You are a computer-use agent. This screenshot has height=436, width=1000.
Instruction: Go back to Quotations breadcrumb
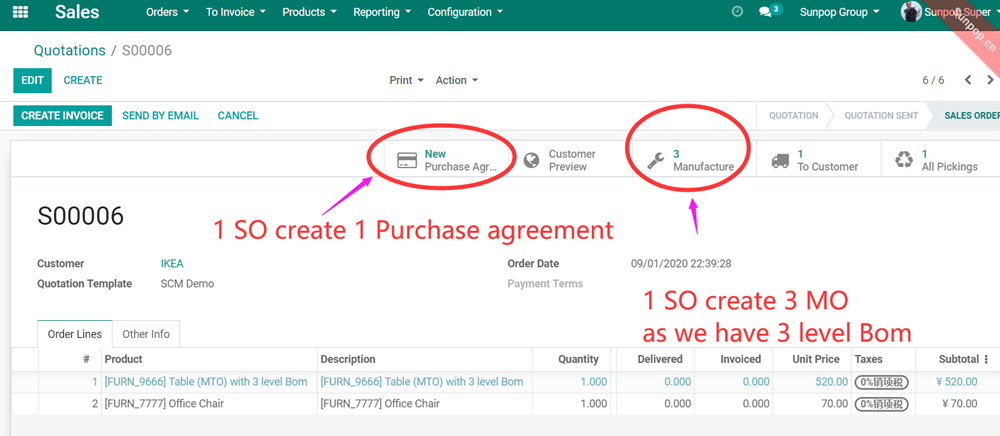click(70, 50)
